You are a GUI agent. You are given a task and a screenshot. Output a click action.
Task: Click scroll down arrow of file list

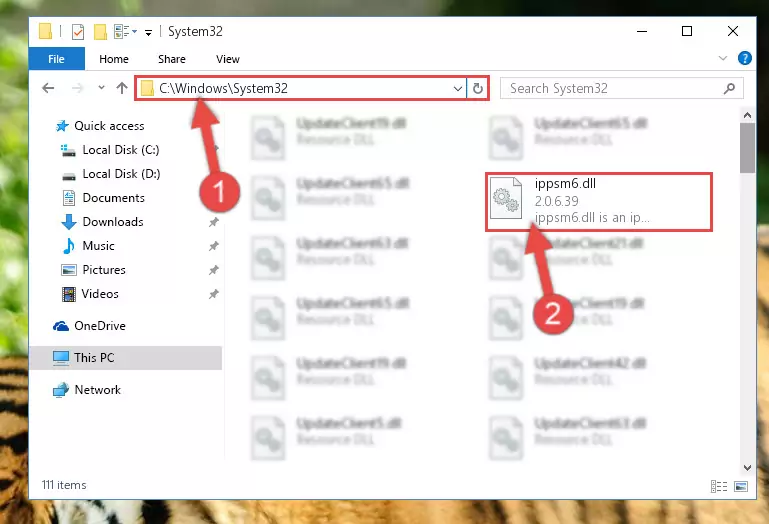click(747, 468)
